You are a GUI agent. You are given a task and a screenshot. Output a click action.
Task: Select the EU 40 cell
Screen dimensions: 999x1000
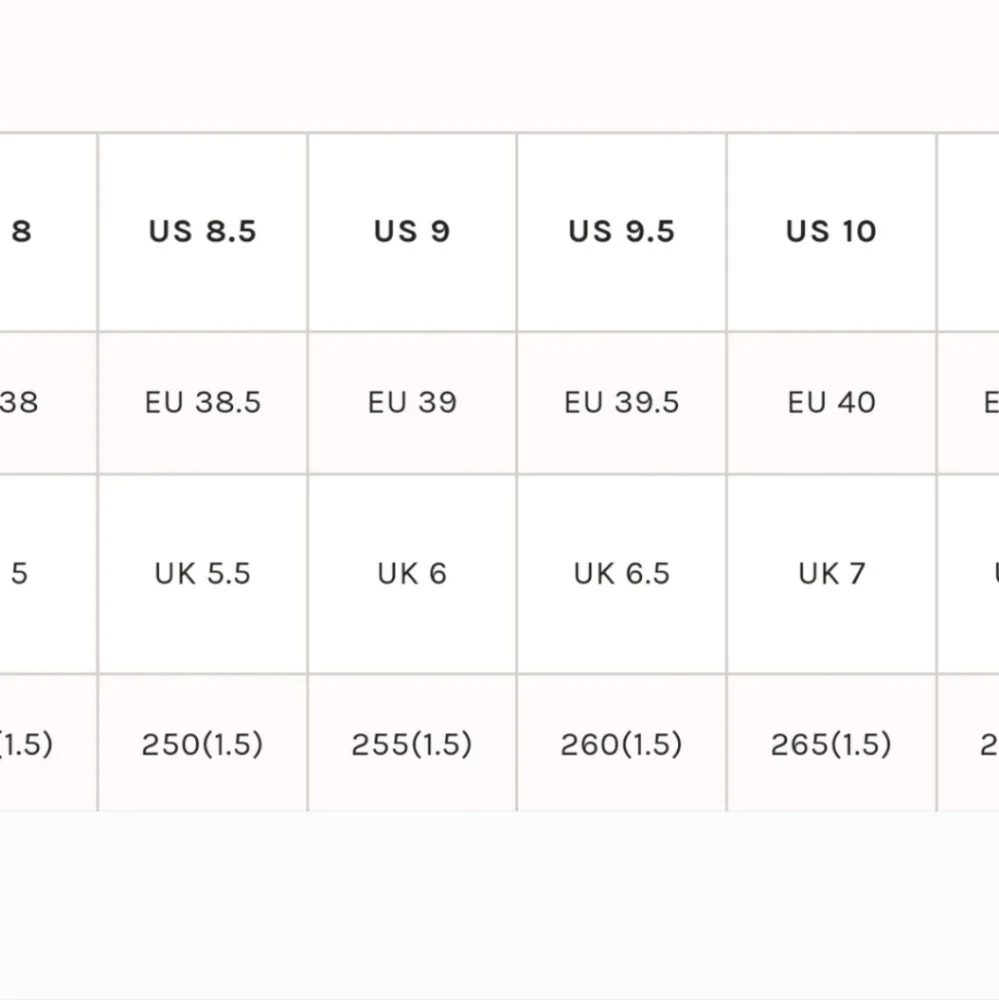click(x=831, y=403)
